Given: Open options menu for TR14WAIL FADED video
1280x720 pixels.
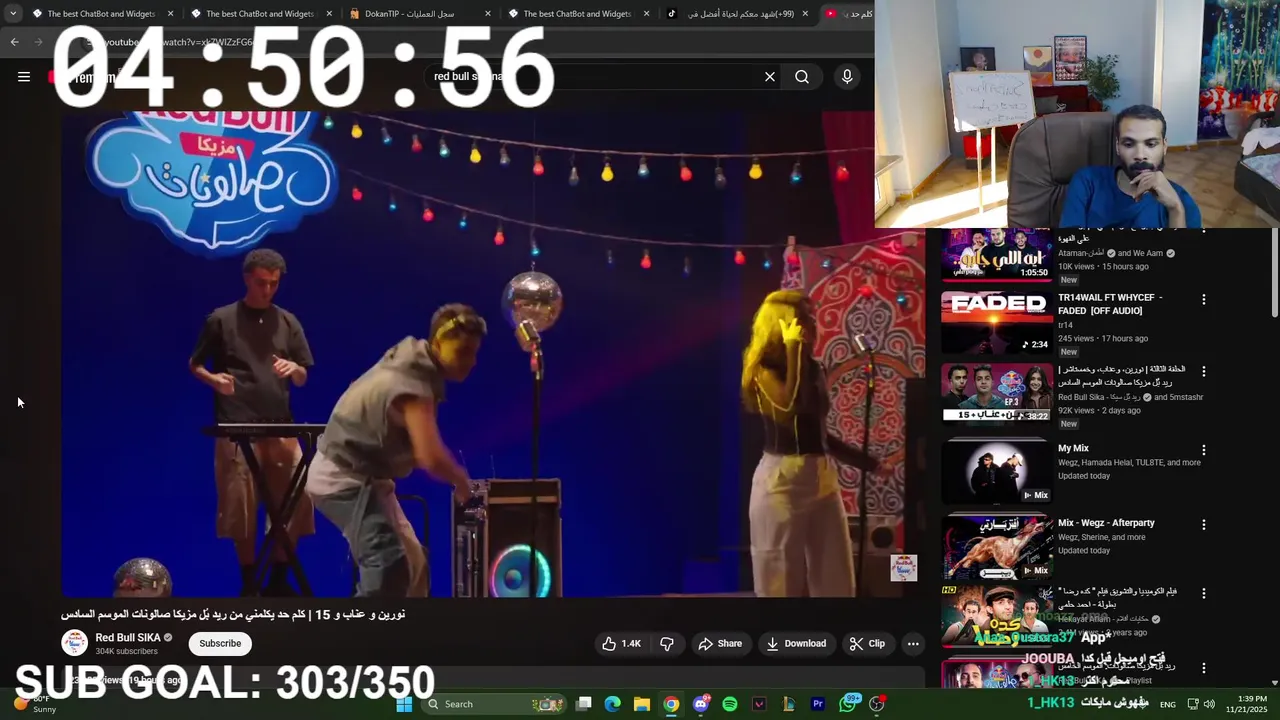Looking at the screenshot, I should 1204,299.
